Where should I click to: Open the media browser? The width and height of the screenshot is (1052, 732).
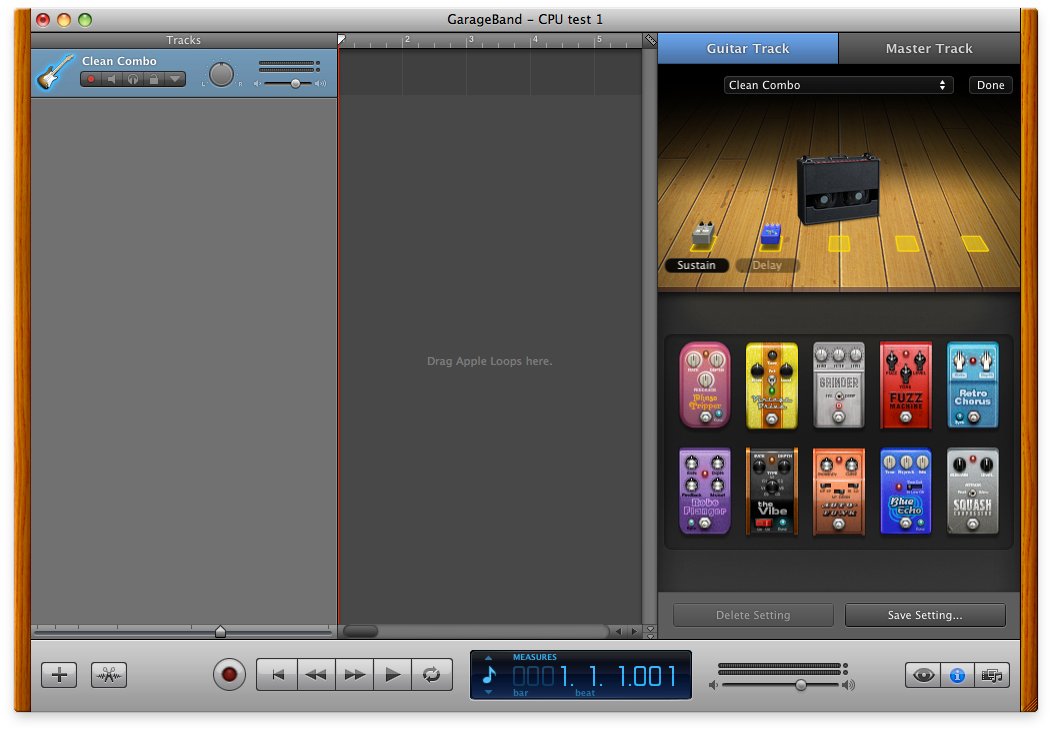pos(992,675)
